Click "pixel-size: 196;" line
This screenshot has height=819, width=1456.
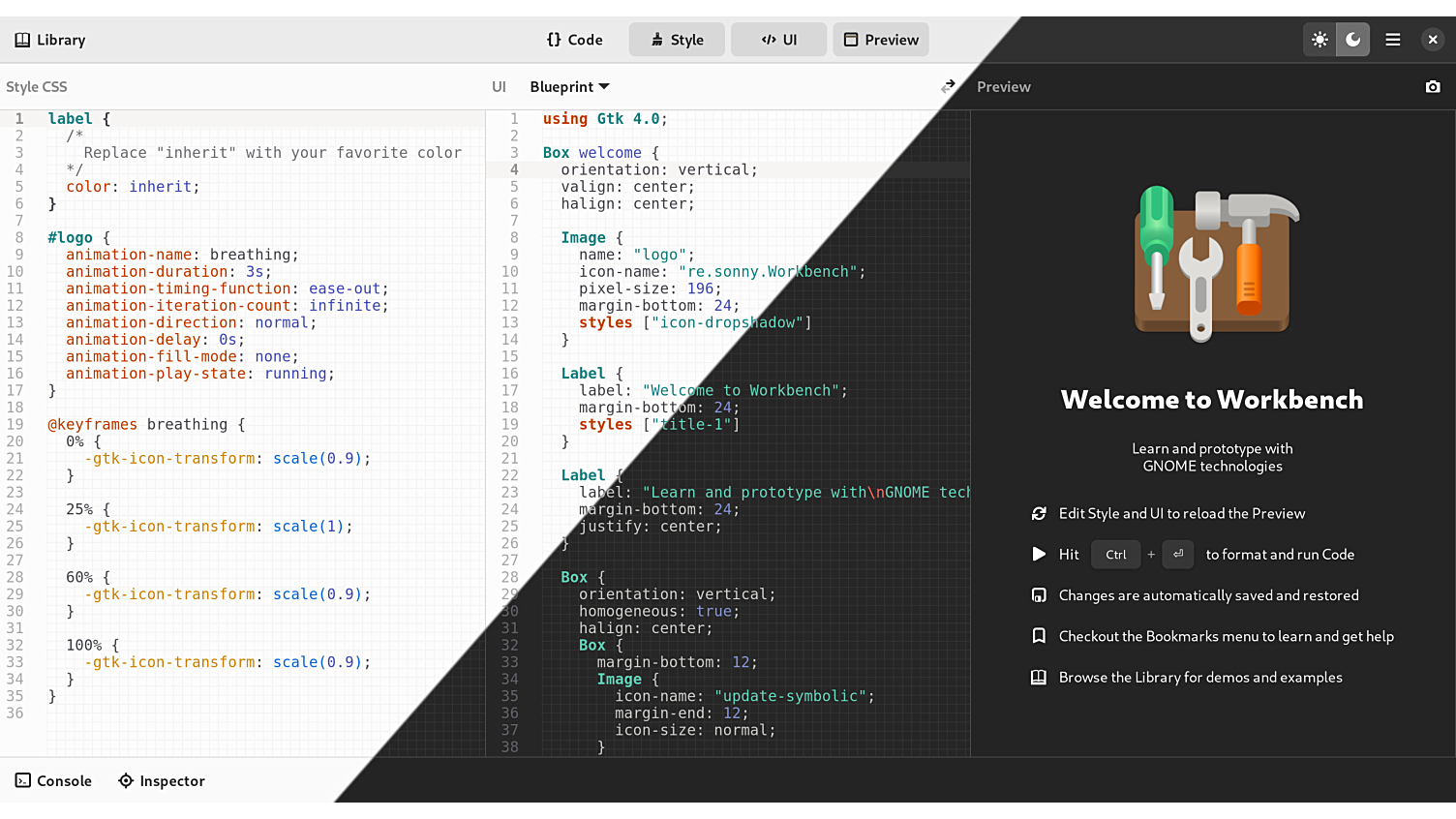coord(651,288)
